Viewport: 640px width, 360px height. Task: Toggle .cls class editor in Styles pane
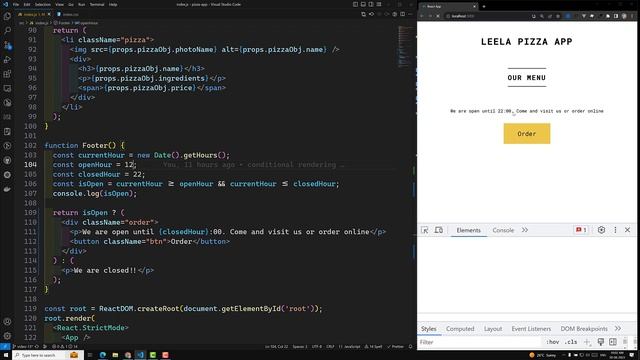571,342
